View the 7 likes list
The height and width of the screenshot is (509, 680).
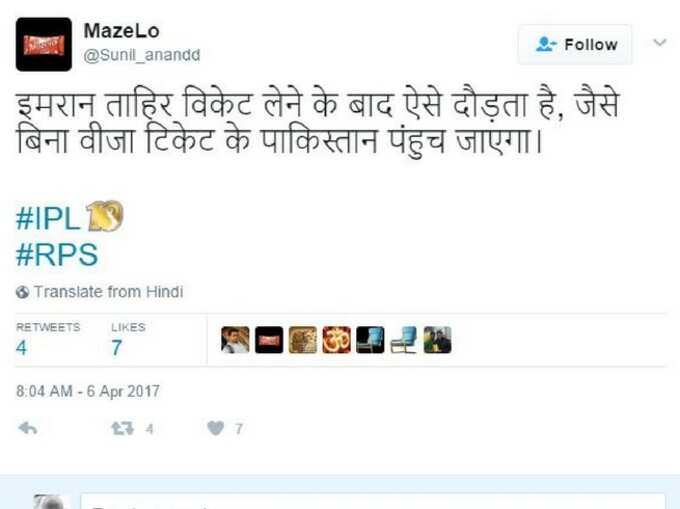pos(128,340)
